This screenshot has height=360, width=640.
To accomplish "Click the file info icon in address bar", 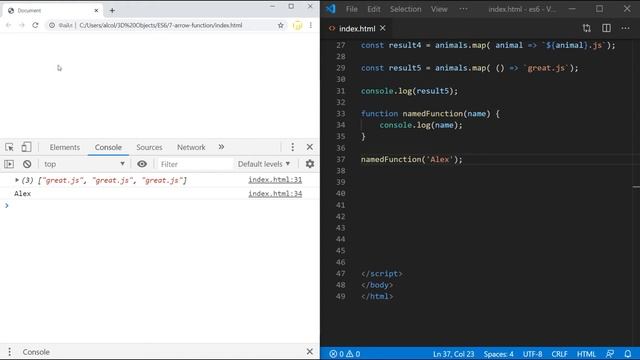I will coord(52,25).
